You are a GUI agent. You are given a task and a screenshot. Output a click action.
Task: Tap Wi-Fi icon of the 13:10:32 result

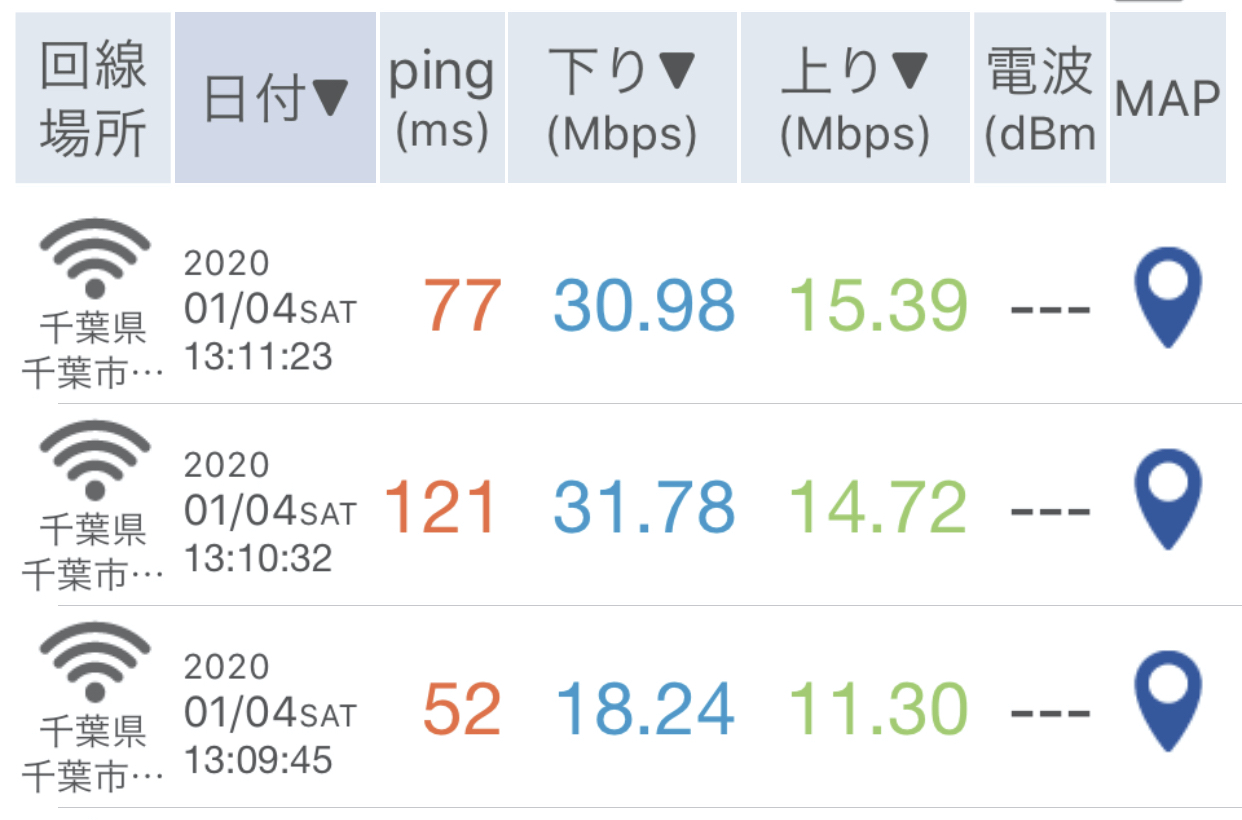(94, 460)
